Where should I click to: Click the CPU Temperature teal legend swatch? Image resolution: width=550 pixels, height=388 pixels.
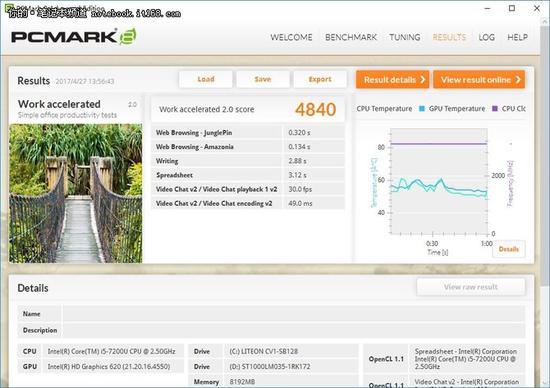pos(422,109)
